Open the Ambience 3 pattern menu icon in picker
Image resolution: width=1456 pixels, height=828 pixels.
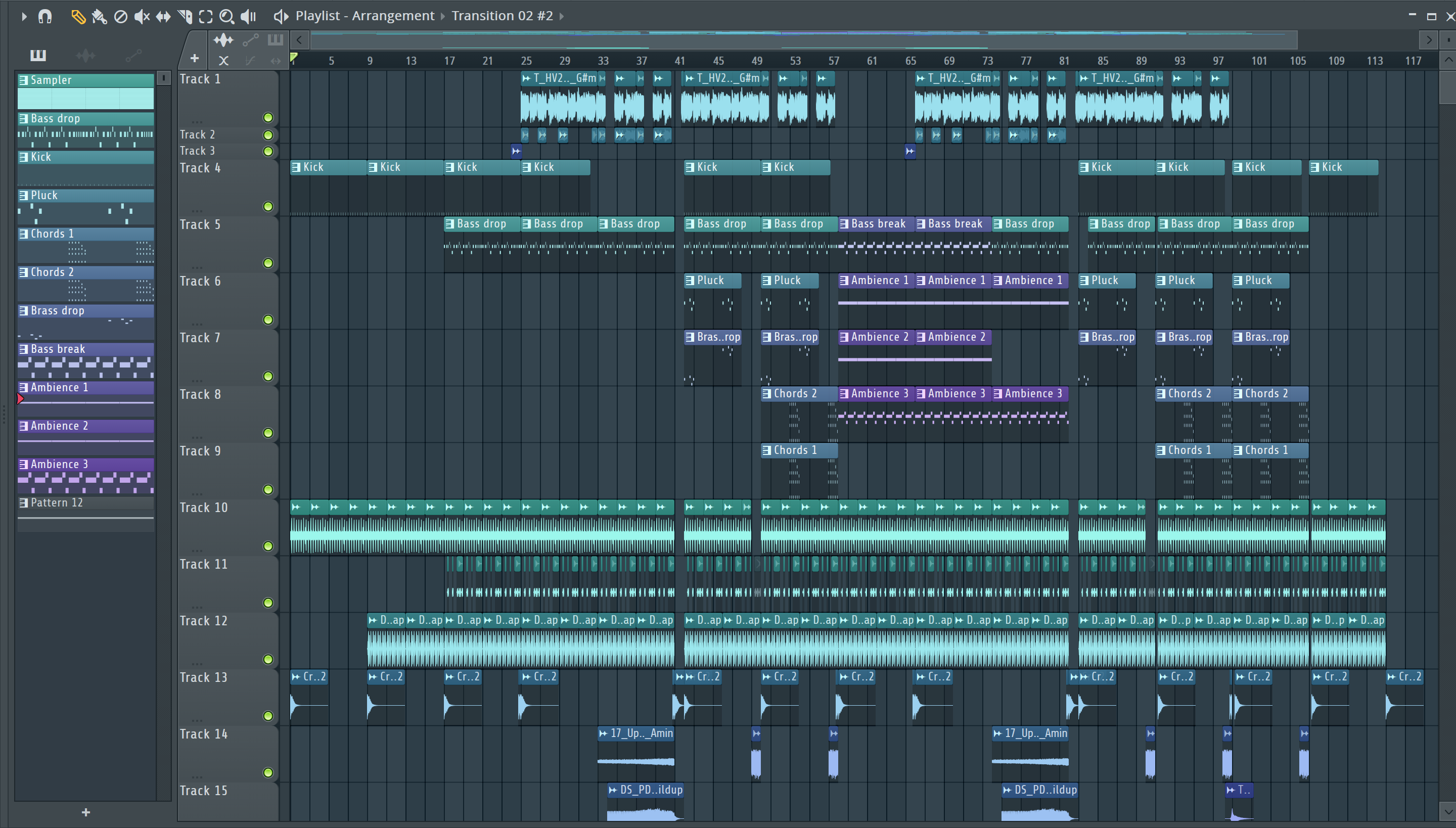(23, 465)
